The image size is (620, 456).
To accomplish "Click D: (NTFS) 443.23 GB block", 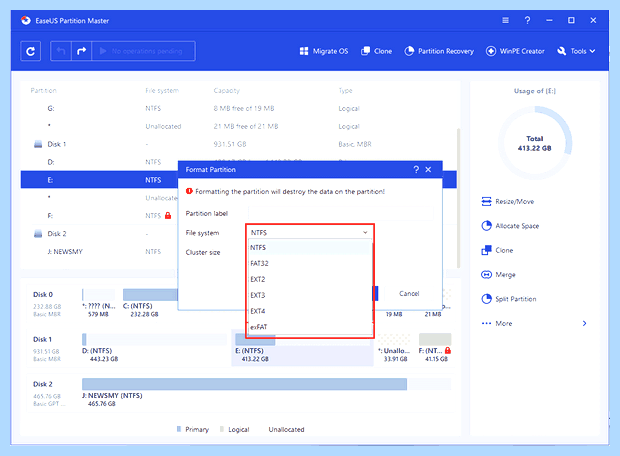I will click(154, 348).
